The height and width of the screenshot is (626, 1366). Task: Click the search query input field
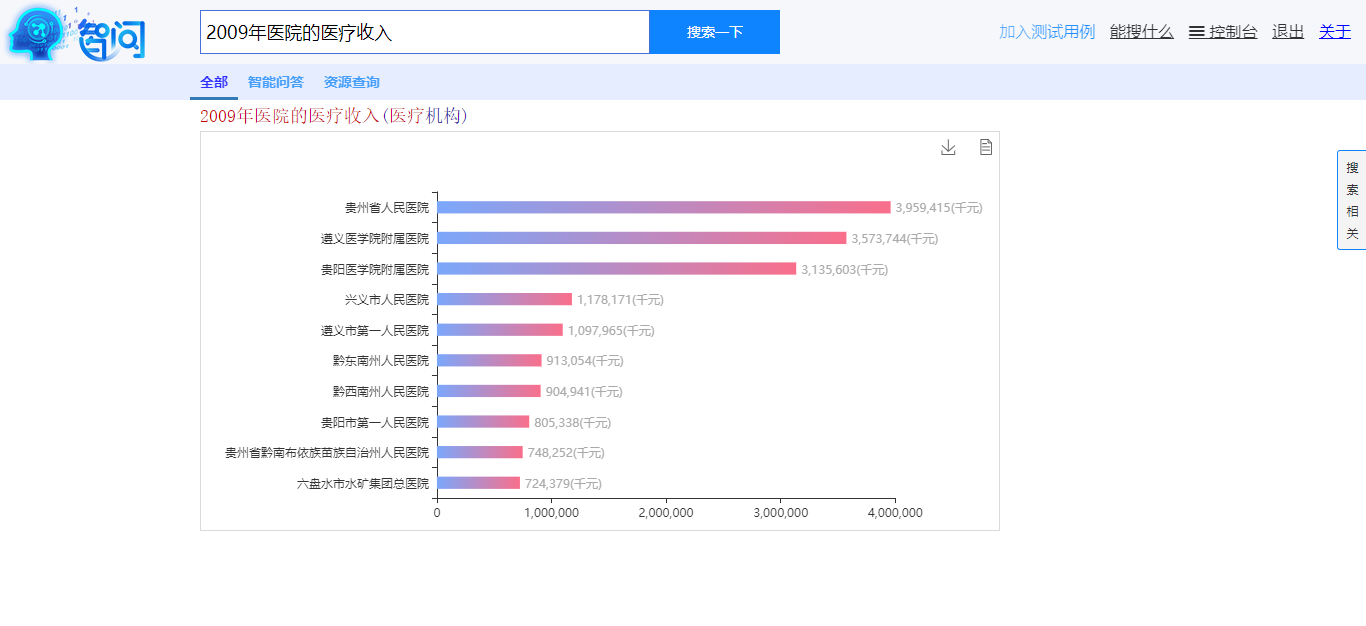click(x=425, y=32)
